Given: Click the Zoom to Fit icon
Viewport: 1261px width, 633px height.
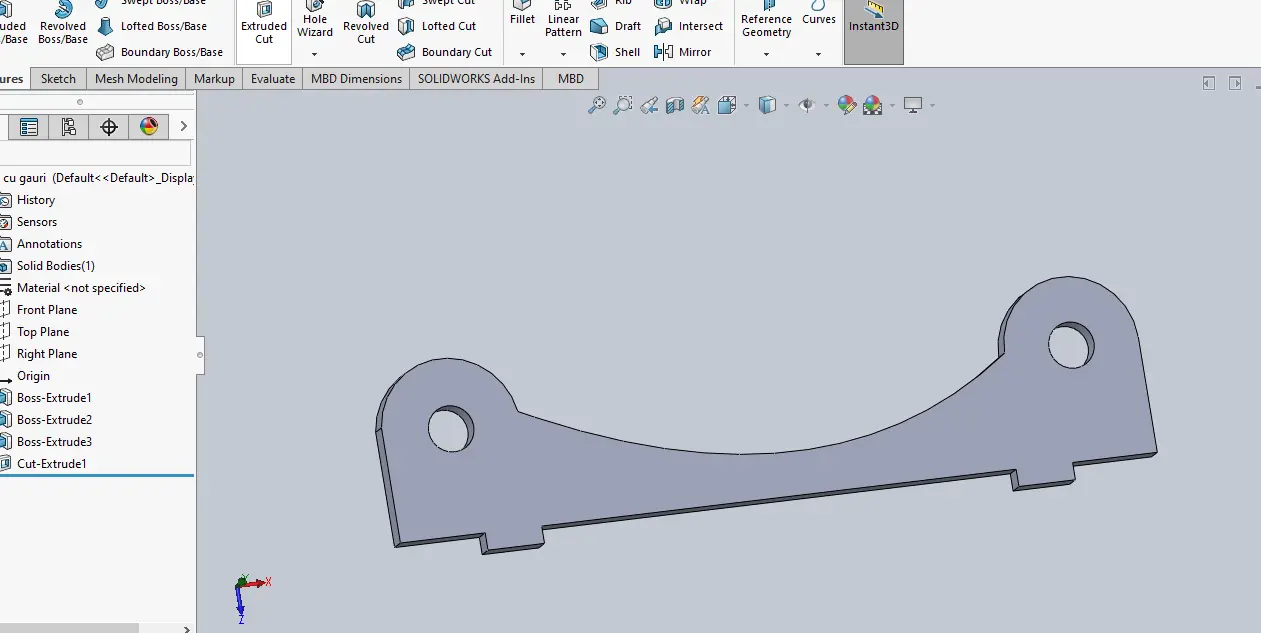Looking at the screenshot, I should [x=597, y=105].
